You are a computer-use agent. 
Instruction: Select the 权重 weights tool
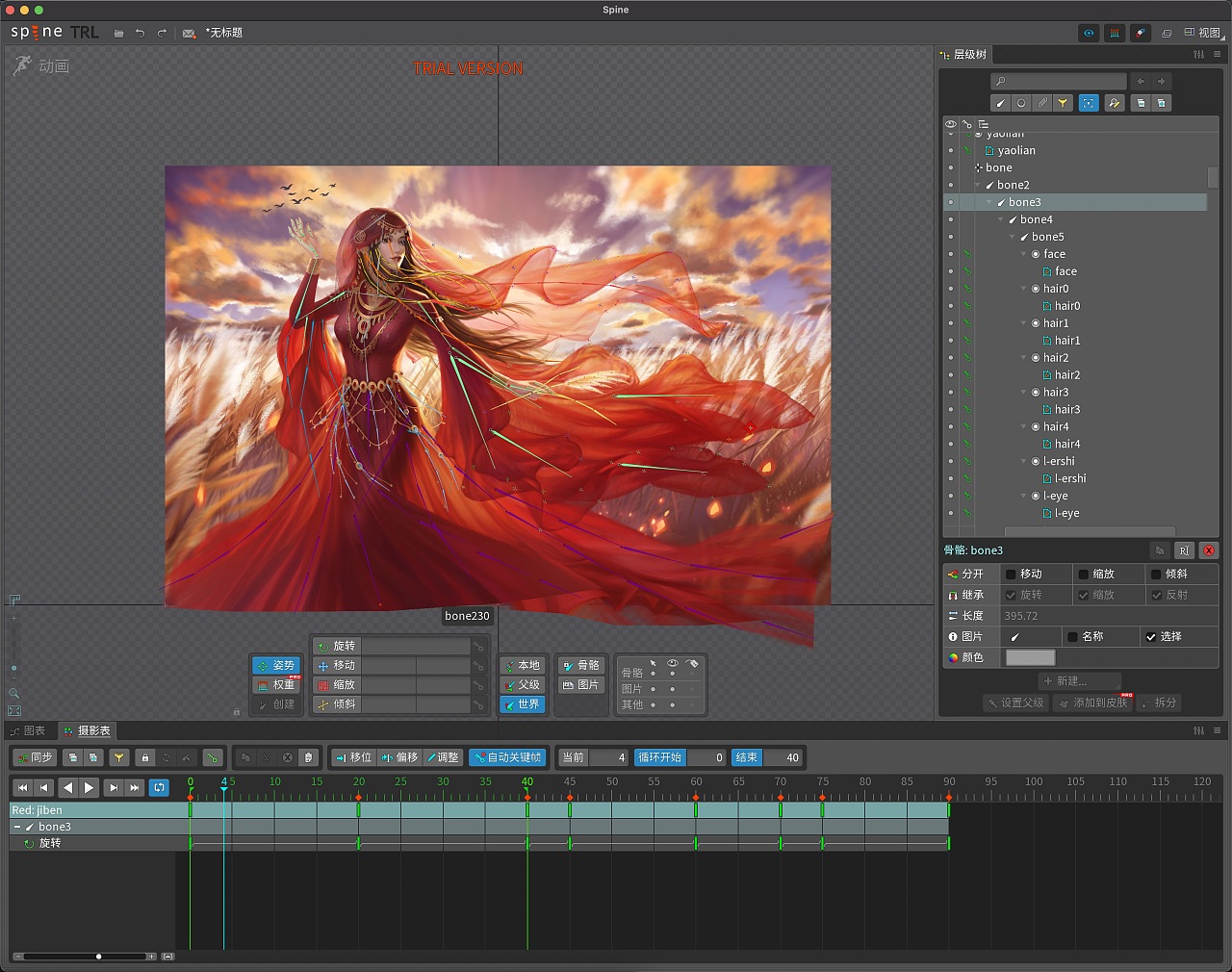coord(276,685)
